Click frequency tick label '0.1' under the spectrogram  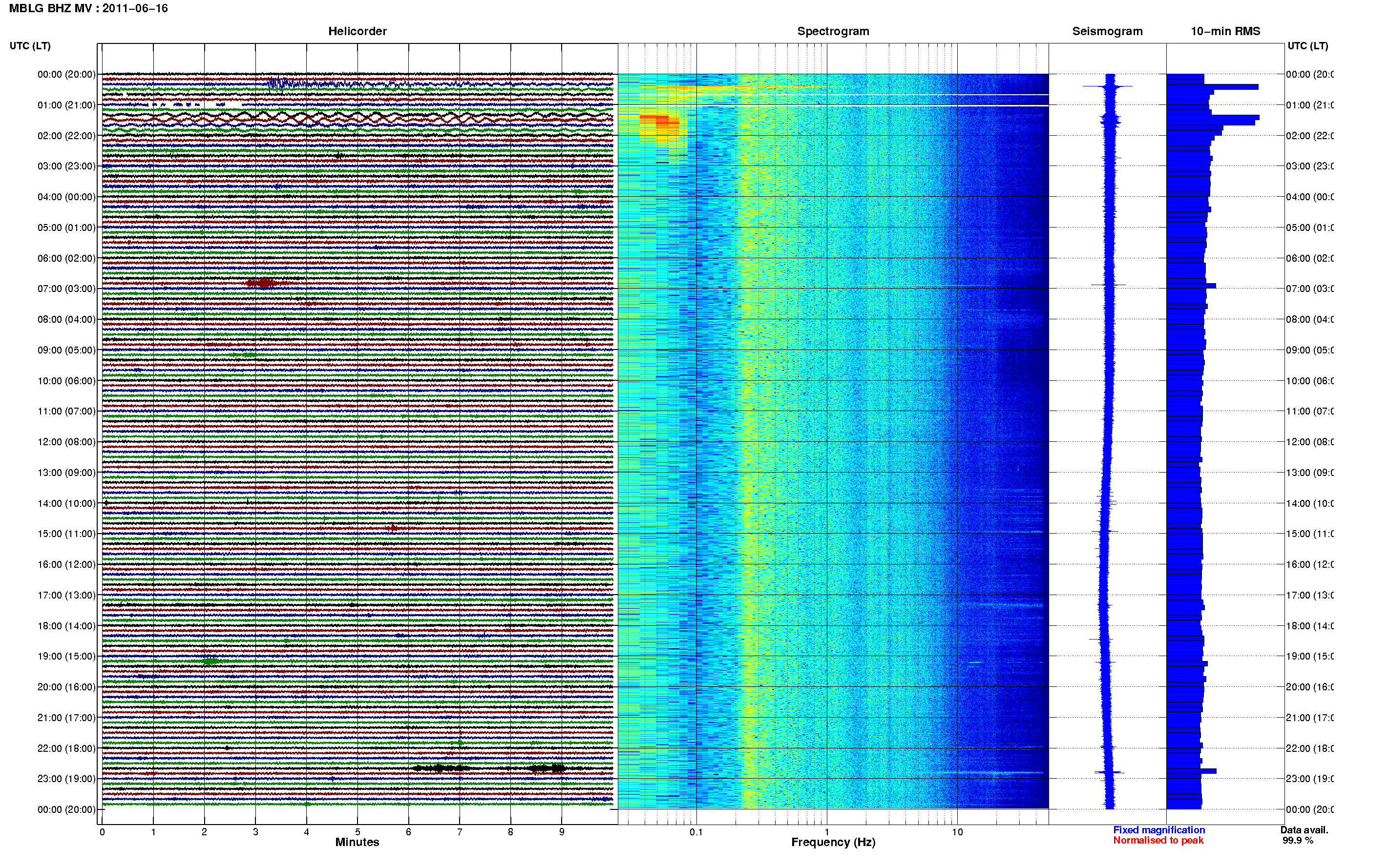click(696, 832)
